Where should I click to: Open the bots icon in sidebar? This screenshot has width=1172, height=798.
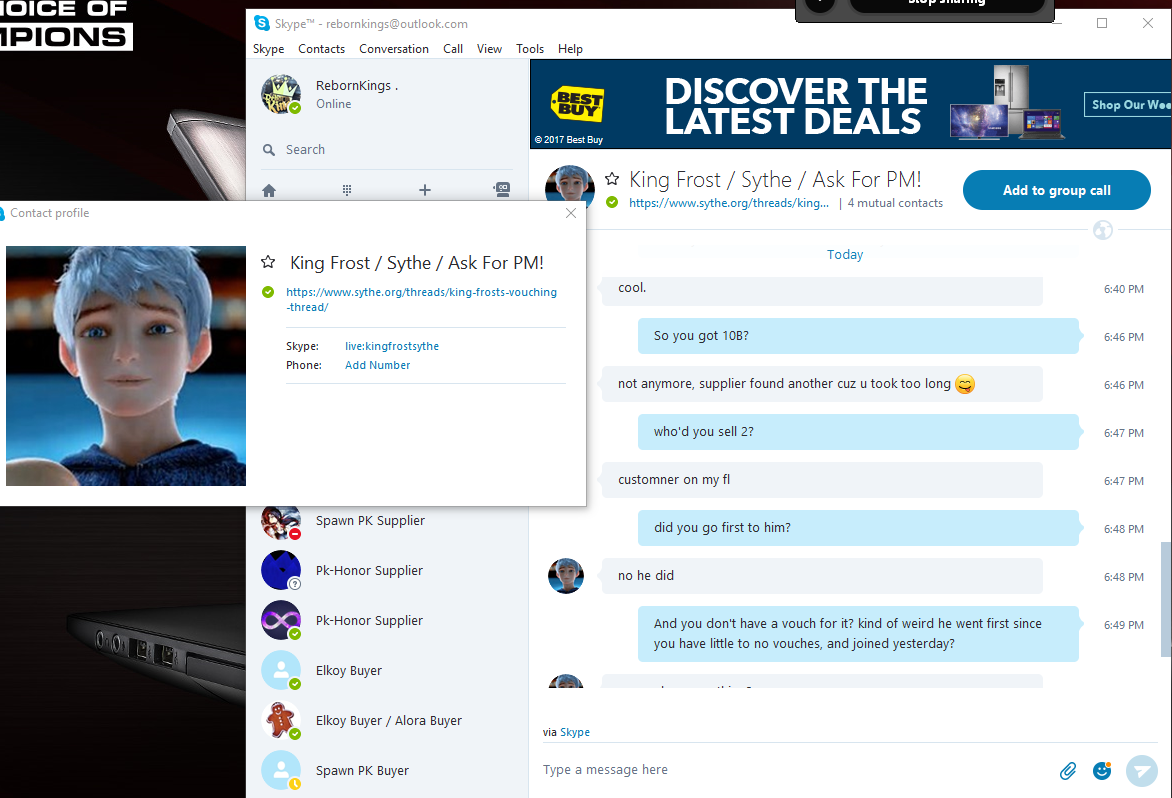pyautogui.click(x=502, y=190)
